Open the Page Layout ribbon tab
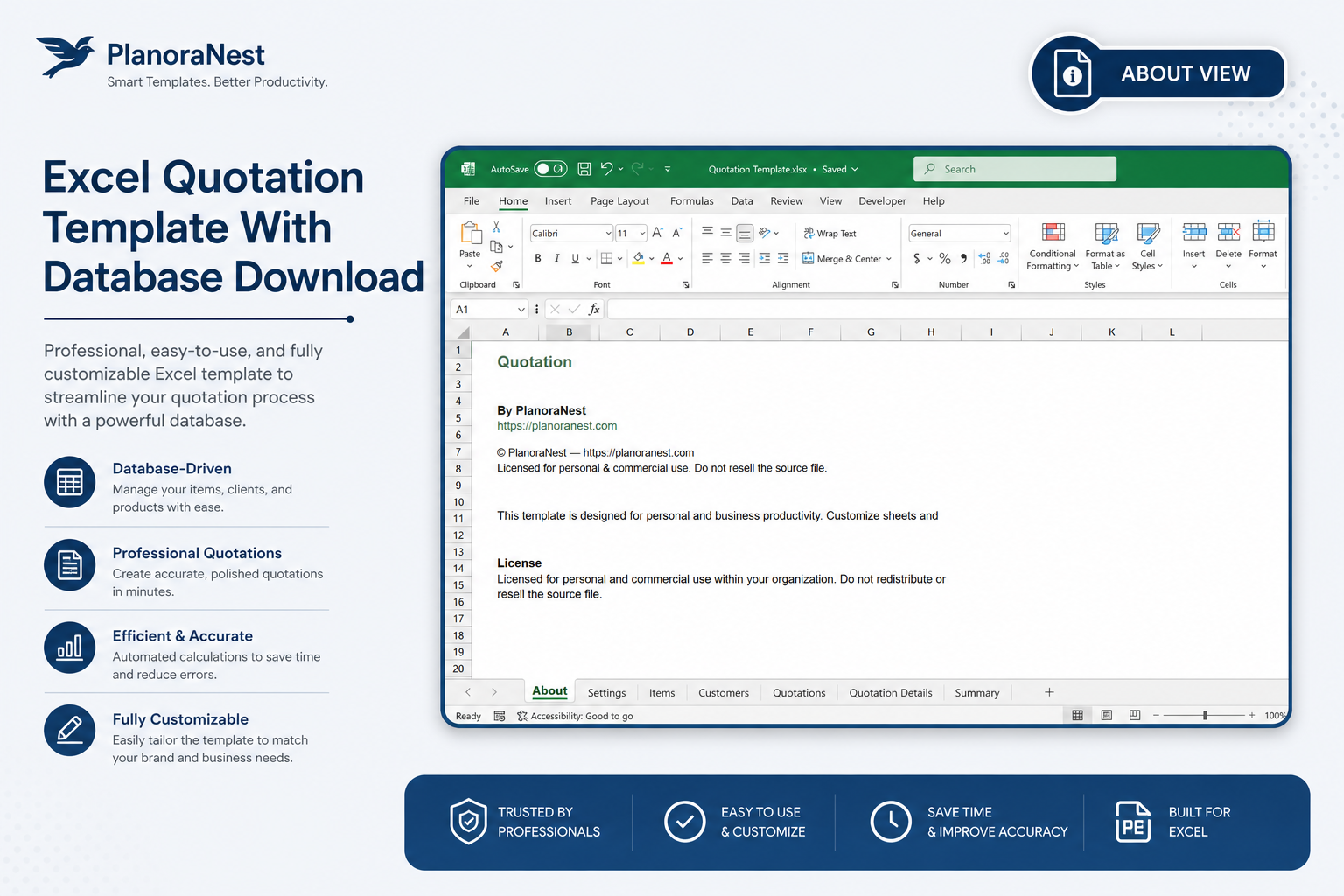Viewport: 1344px width, 896px height. coord(619,201)
